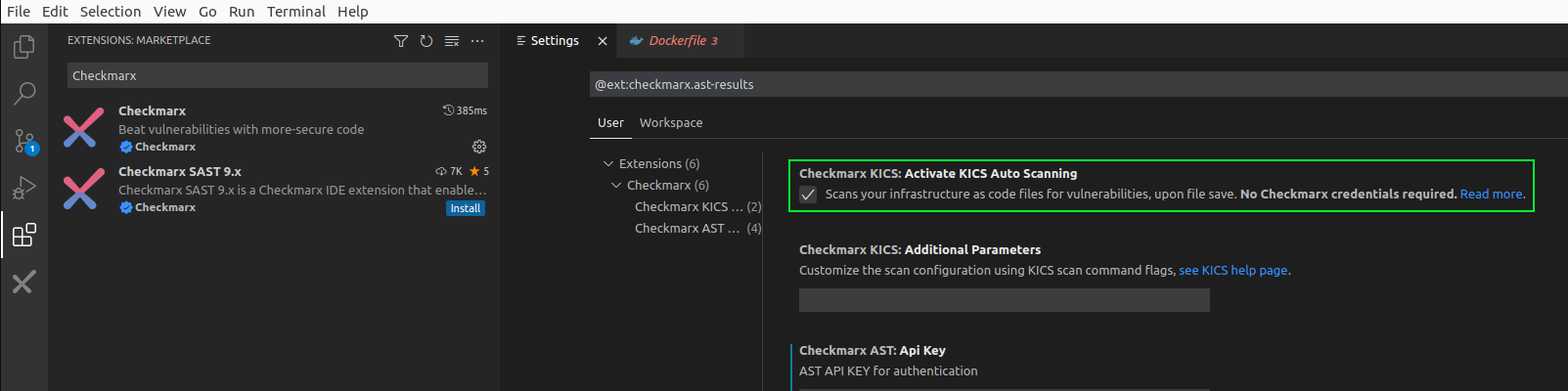Select the Checkmarx extension list entry title

point(152,110)
